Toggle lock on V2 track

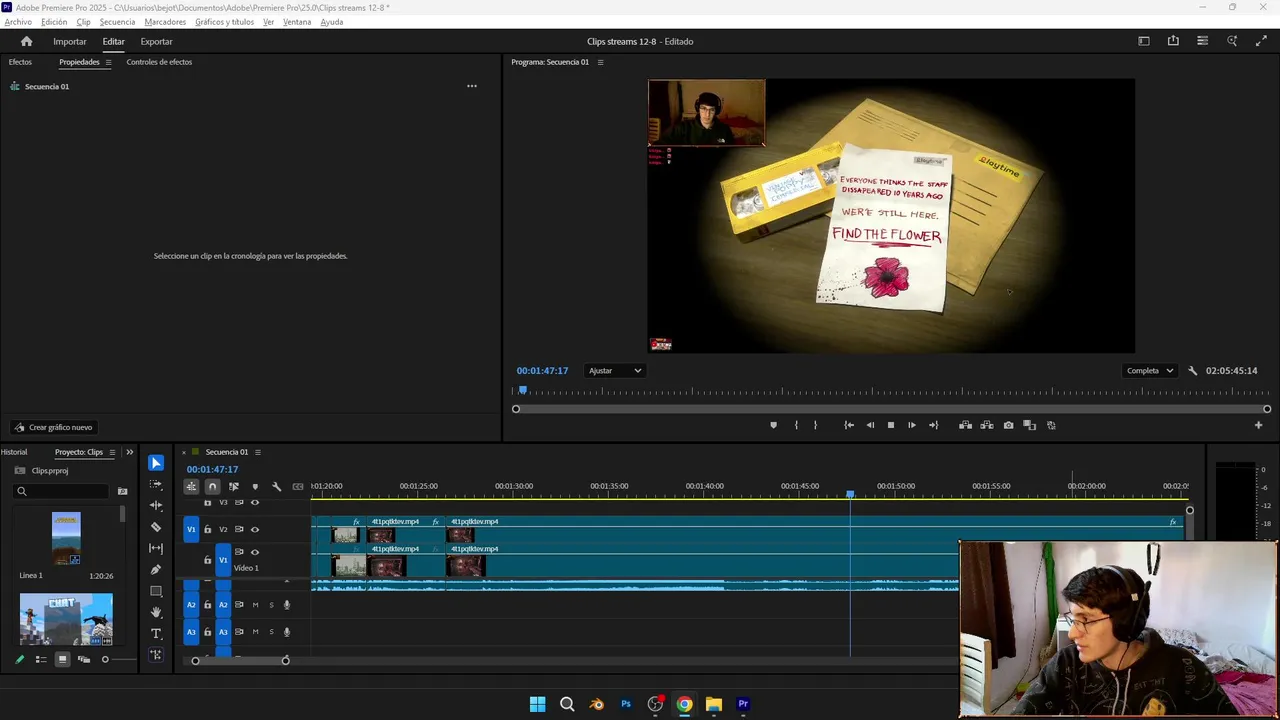click(x=208, y=529)
